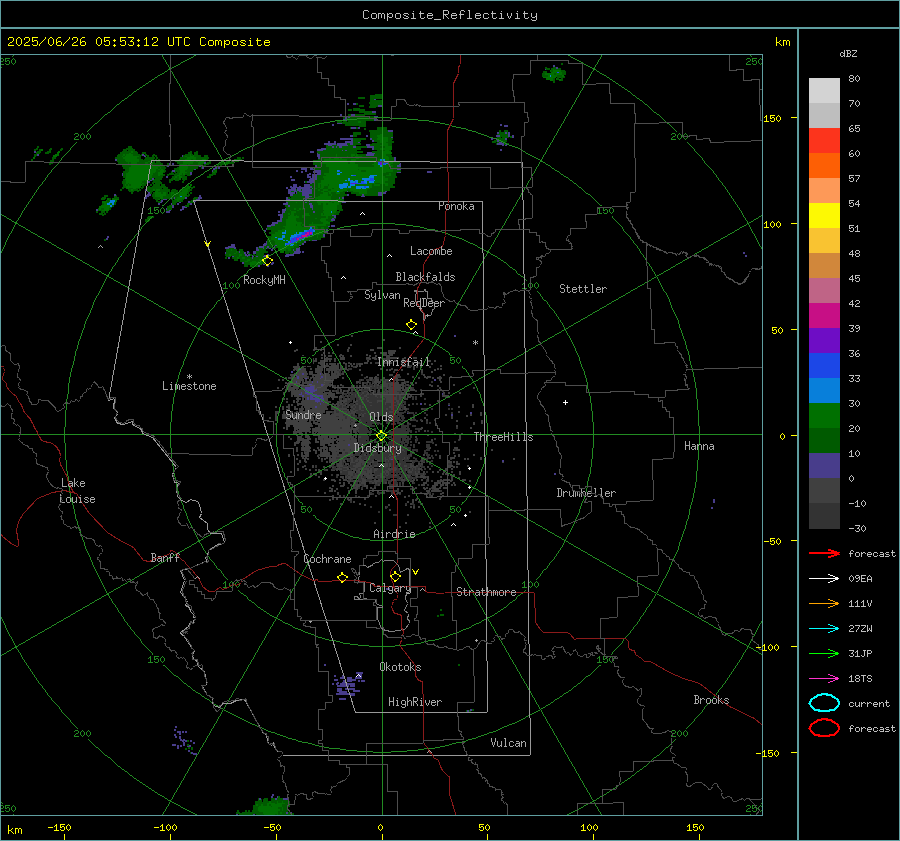
Task: Click the Okotoks town label
Action: click(x=400, y=667)
